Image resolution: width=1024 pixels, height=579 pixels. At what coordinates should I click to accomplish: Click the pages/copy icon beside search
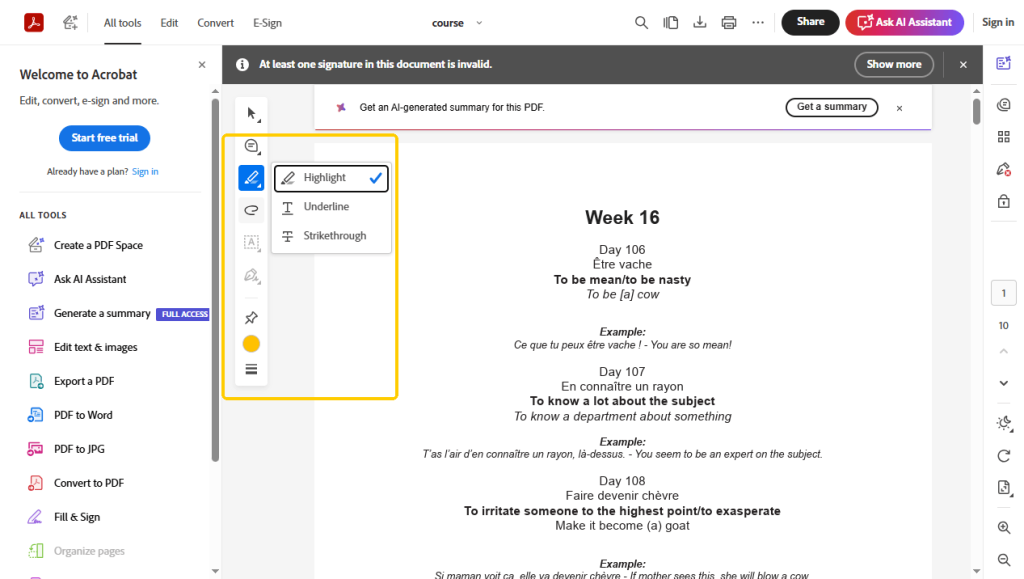coord(671,23)
